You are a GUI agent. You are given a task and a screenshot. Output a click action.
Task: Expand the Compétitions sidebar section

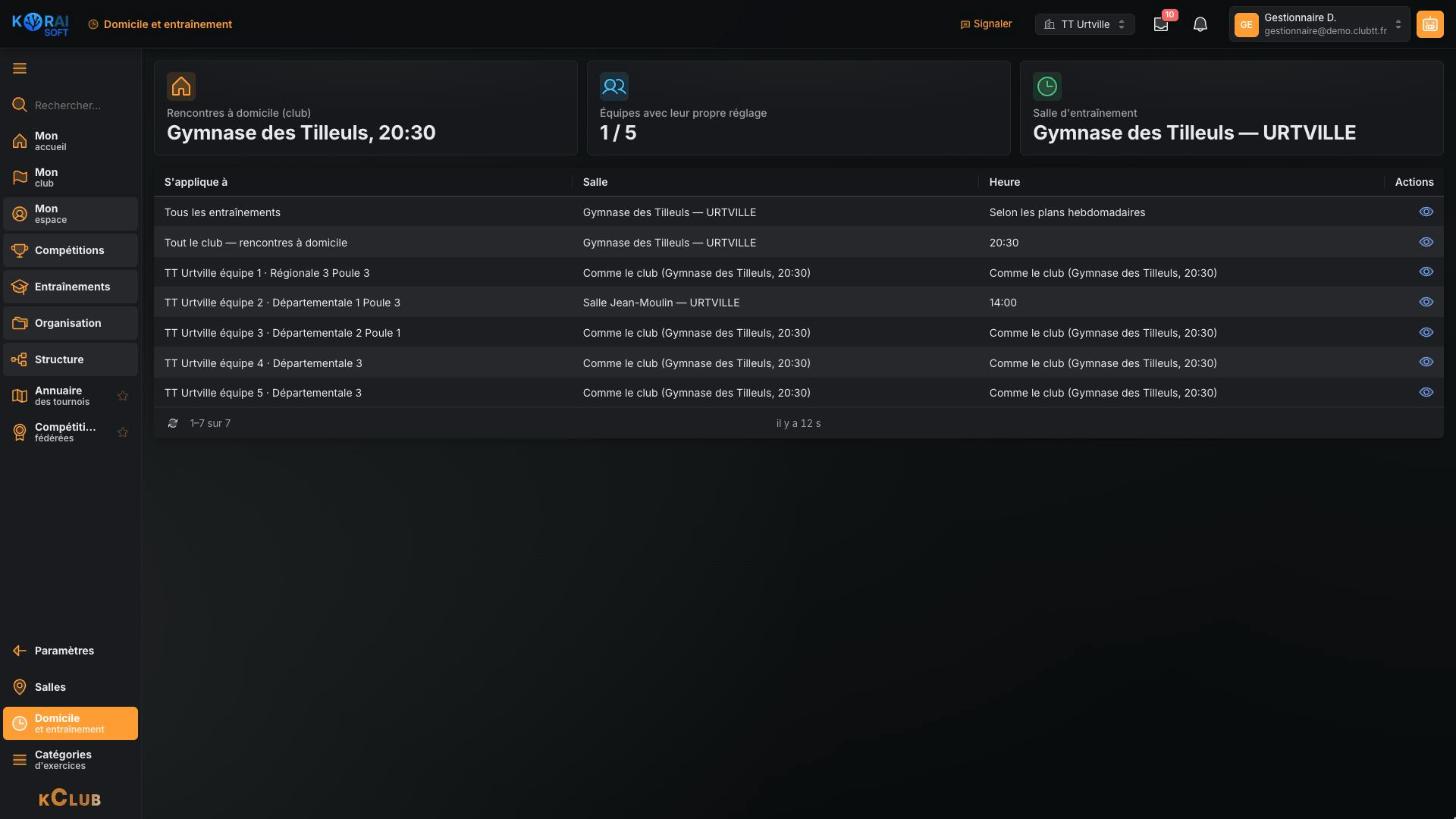70,250
